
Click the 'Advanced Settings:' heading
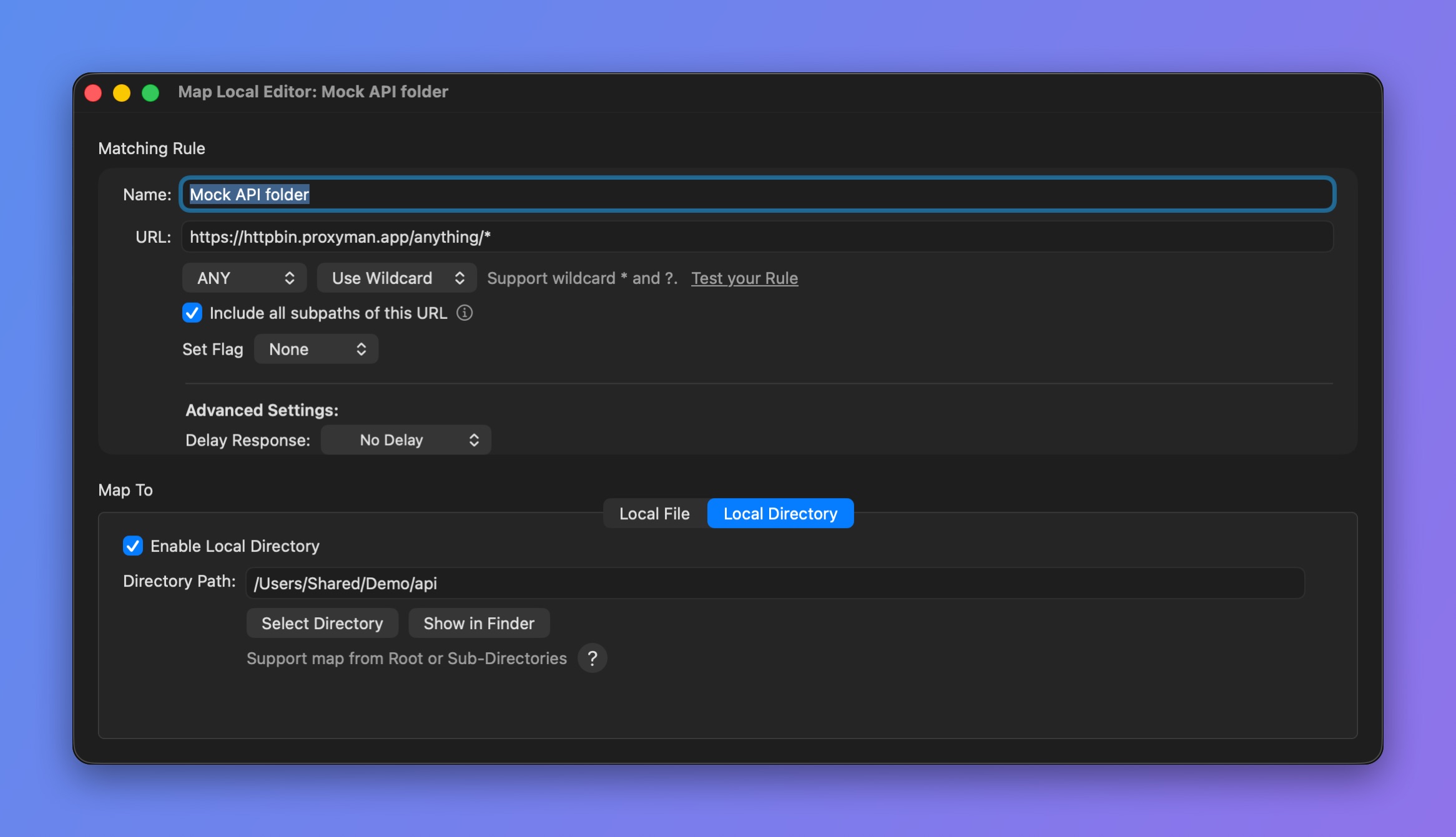(x=262, y=410)
